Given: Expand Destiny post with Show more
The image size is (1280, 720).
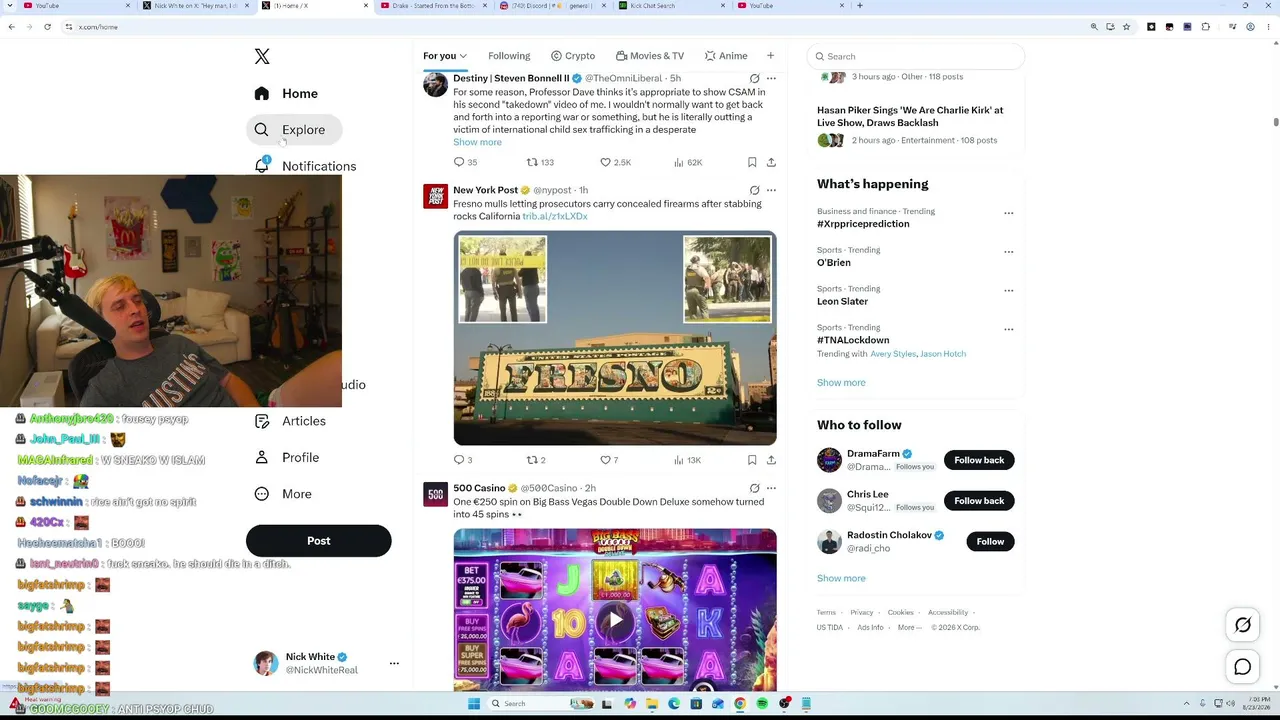Looking at the screenshot, I should click(x=477, y=142).
